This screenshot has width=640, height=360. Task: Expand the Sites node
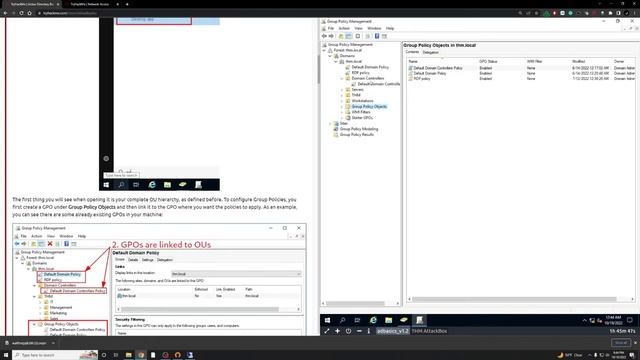[x=331, y=123]
